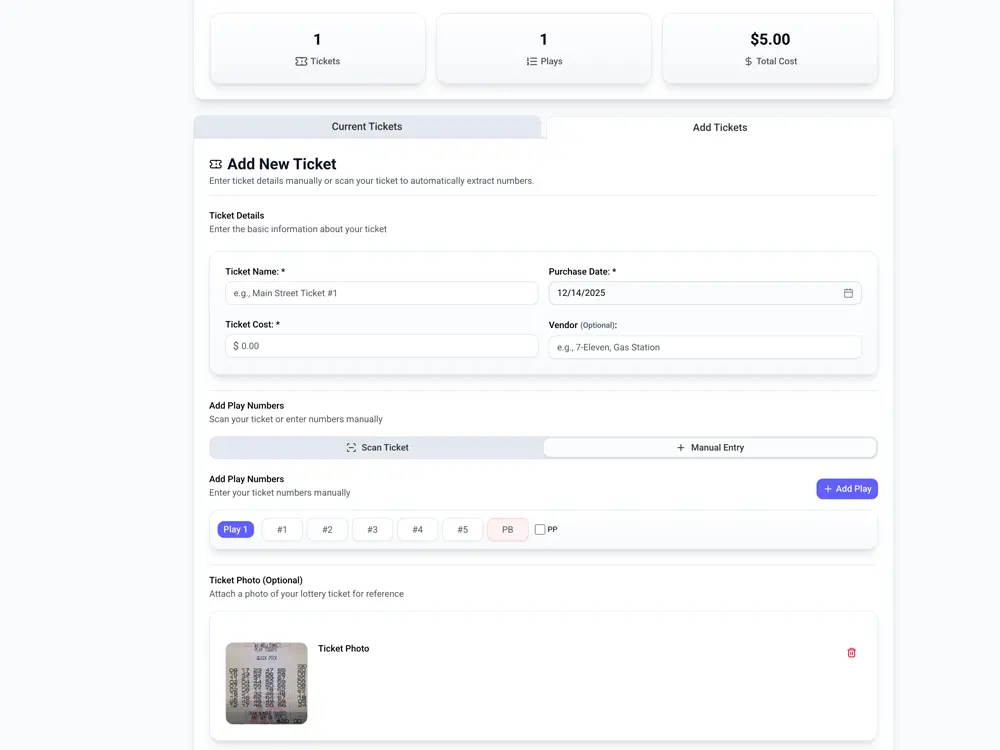The height and width of the screenshot is (750, 1000).
Task: Select the #1 number box
Action: pyautogui.click(x=282, y=530)
